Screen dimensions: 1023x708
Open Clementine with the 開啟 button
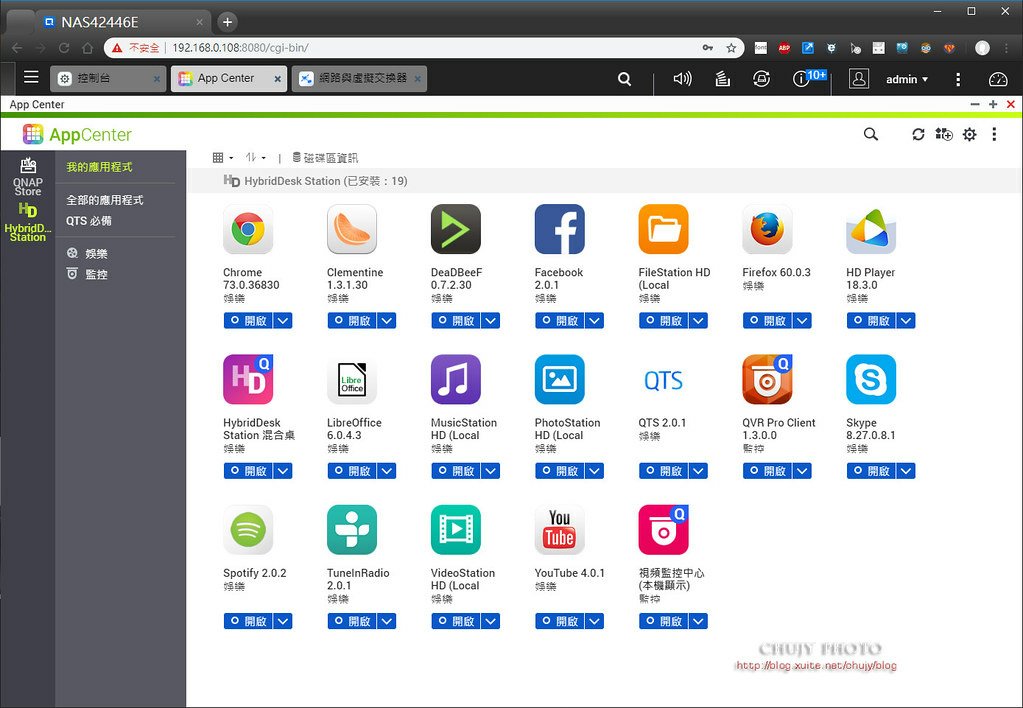[x=352, y=320]
